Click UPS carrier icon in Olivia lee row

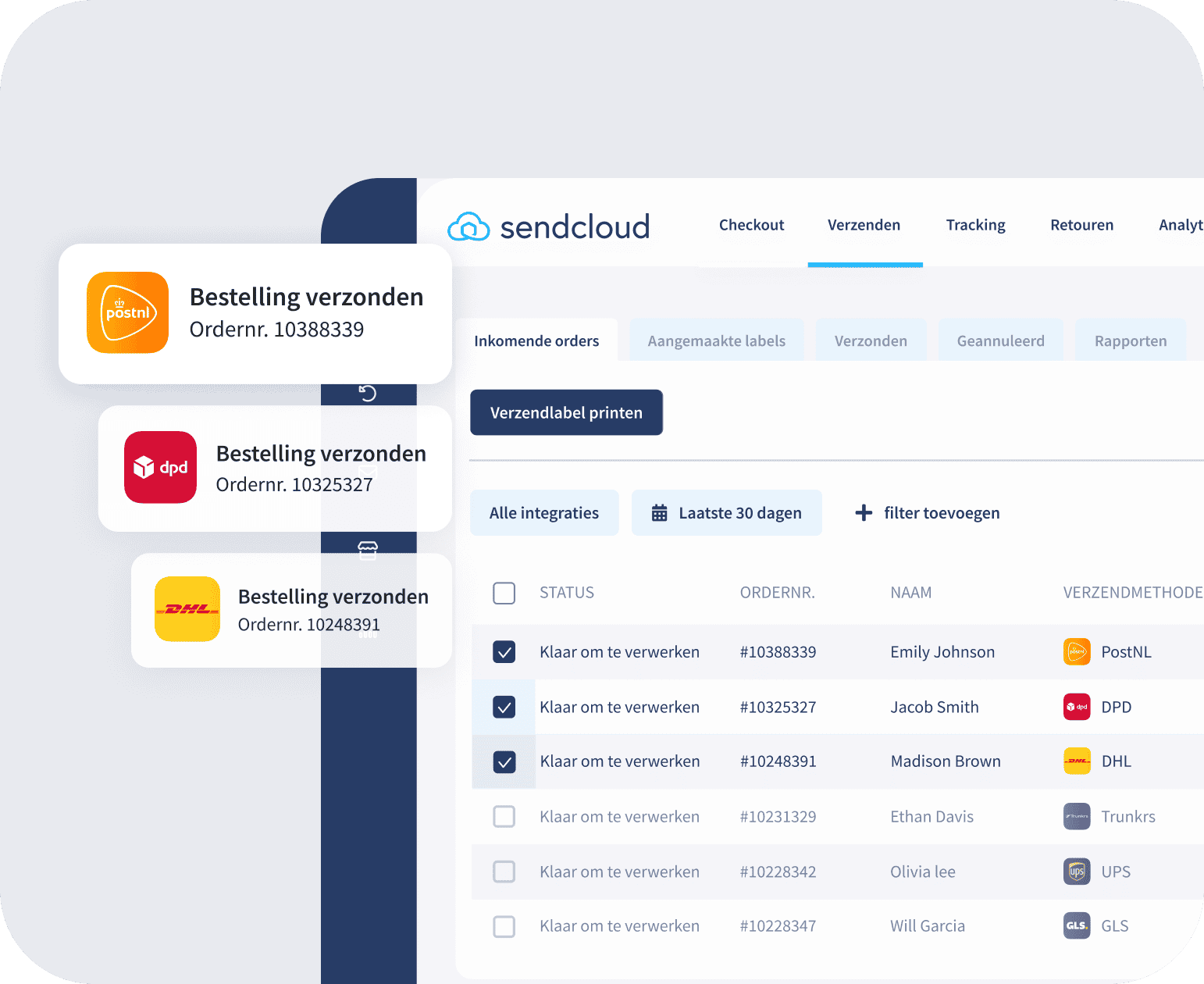(1077, 872)
